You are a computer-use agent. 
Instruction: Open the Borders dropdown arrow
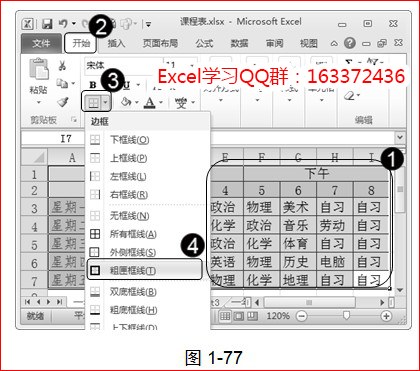click(106, 104)
